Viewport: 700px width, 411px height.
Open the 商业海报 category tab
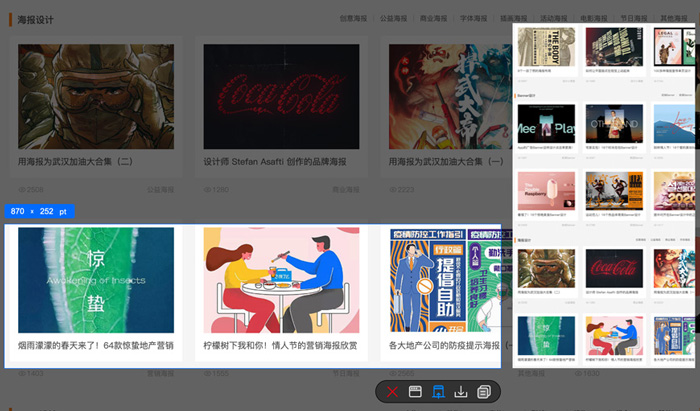pyautogui.click(x=433, y=18)
